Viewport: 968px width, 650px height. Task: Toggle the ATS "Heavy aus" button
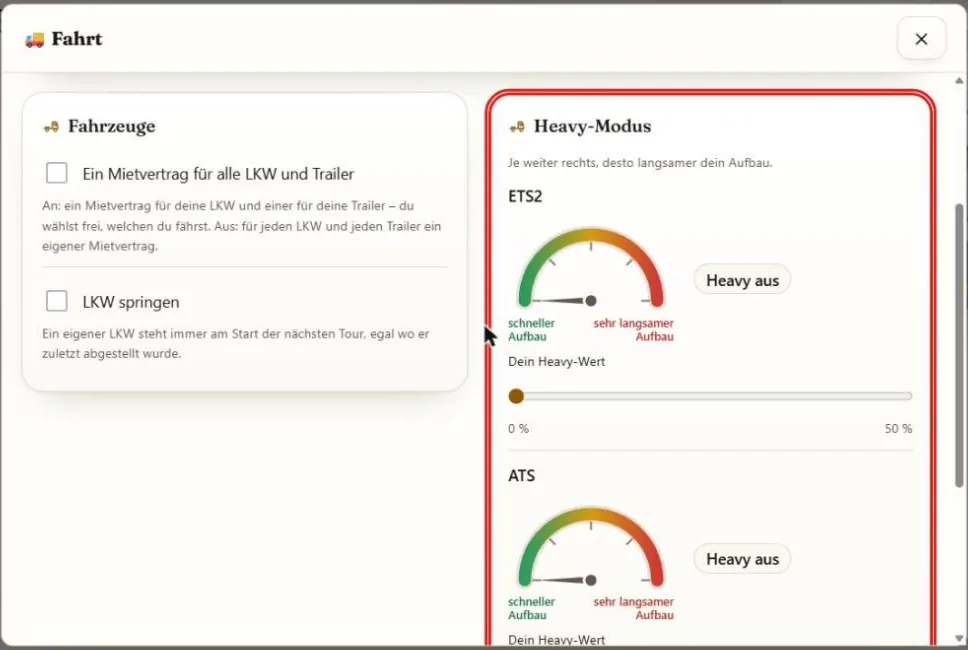tap(742, 559)
